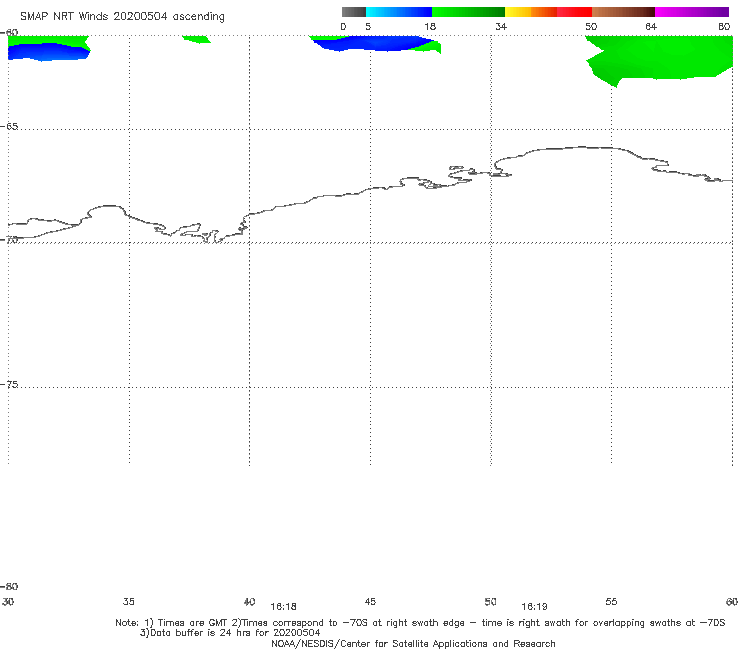Click the color bar label '5'
The width and height of the screenshot is (740, 650).
[368, 27]
